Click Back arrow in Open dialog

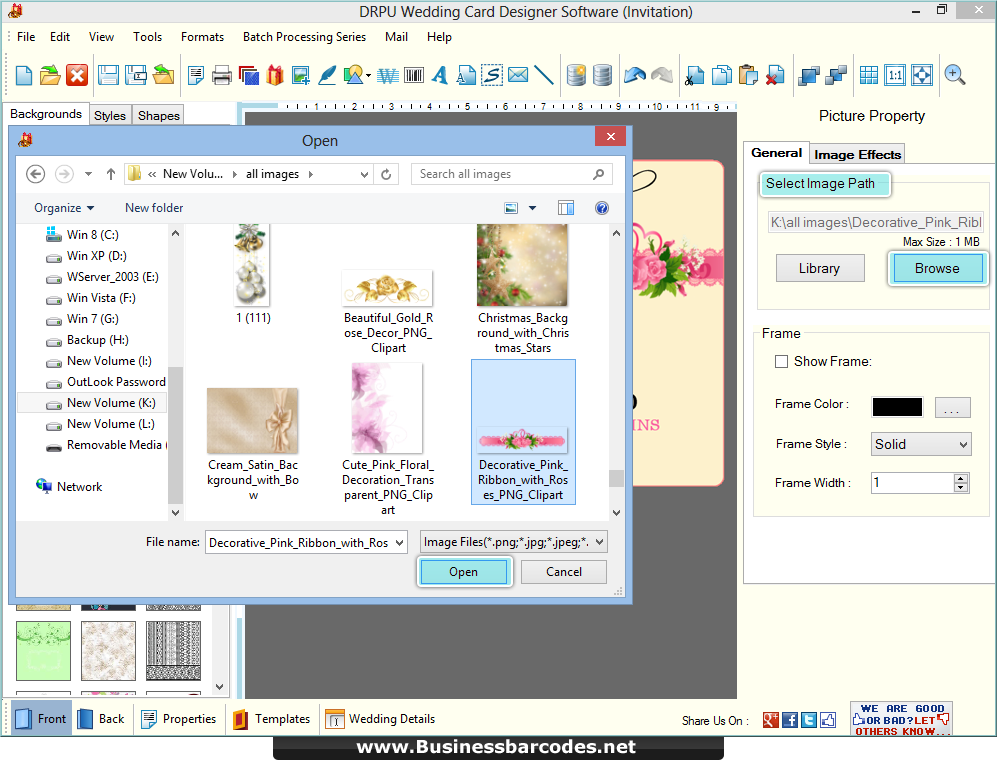[36, 174]
